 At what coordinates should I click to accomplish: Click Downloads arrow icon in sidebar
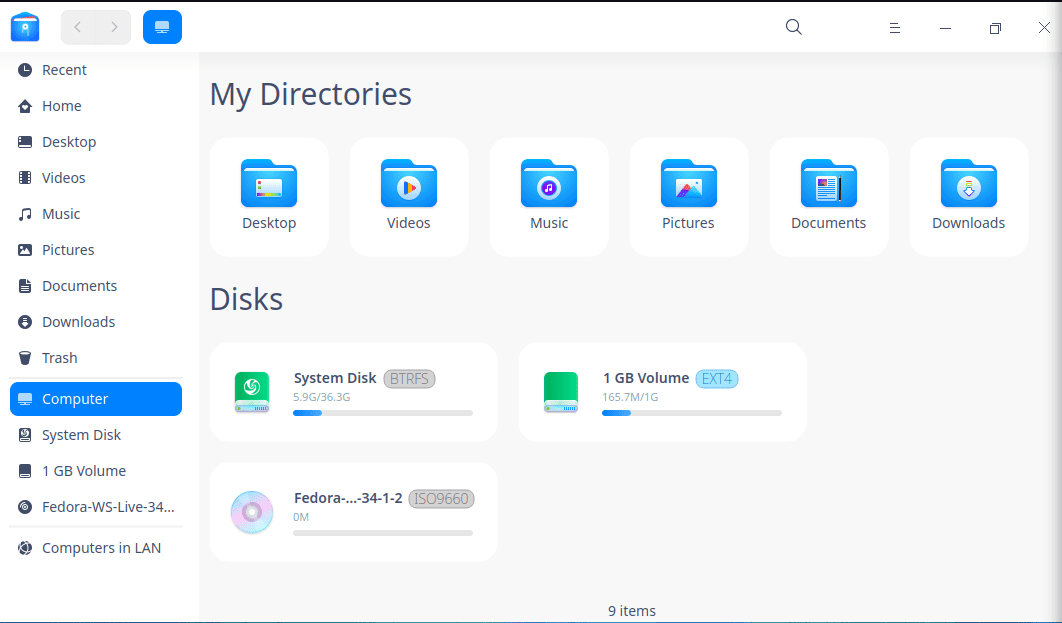pyautogui.click(x=25, y=322)
